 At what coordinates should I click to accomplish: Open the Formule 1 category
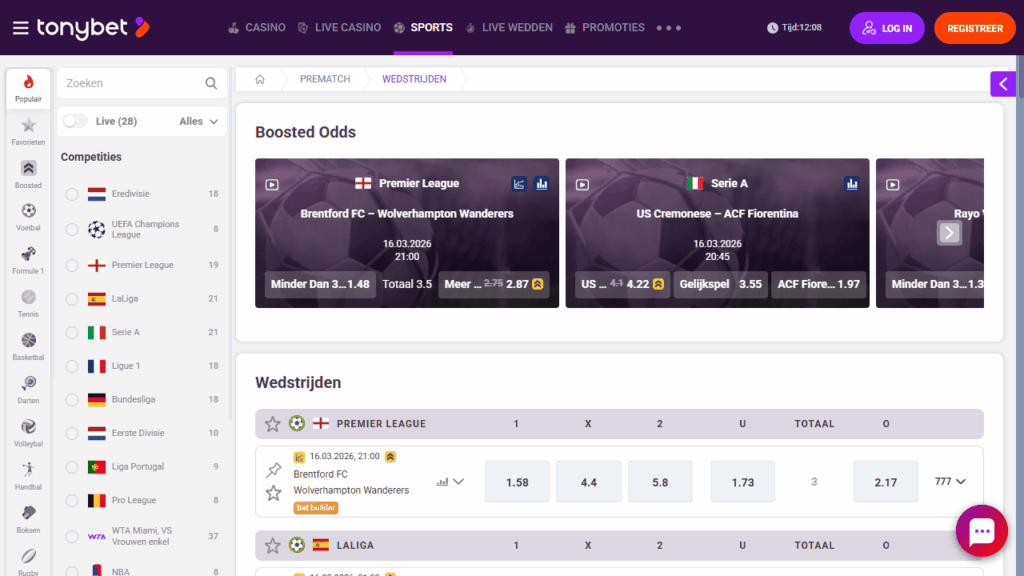click(28, 258)
